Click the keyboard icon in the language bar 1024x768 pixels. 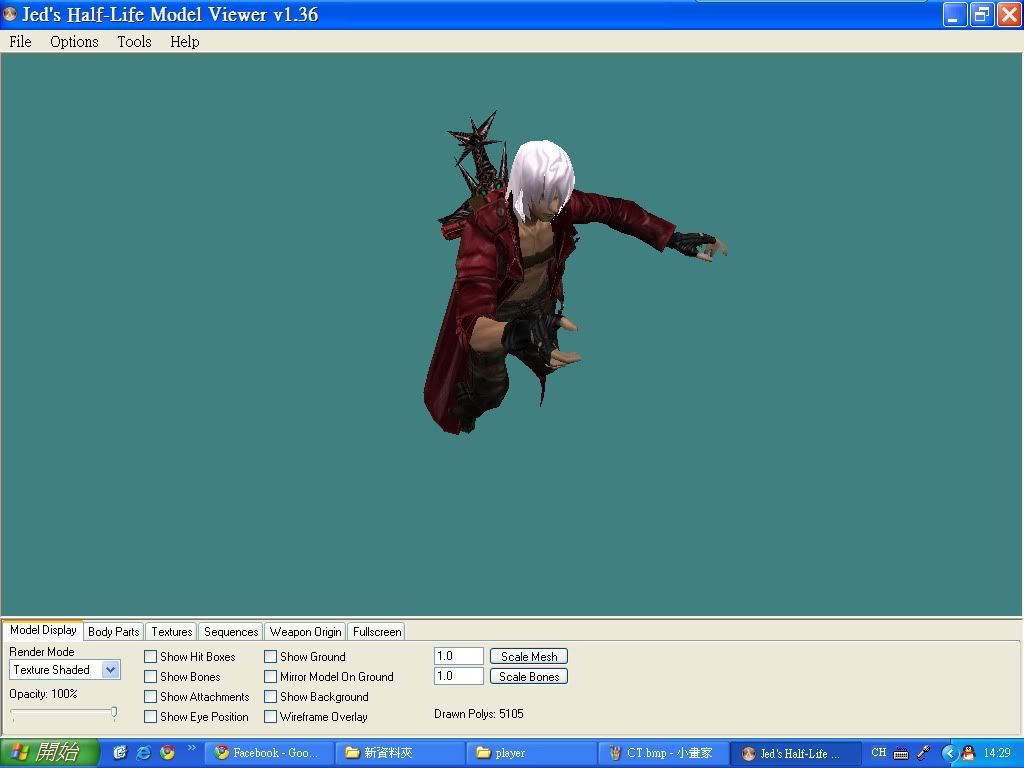[x=901, y=753]
